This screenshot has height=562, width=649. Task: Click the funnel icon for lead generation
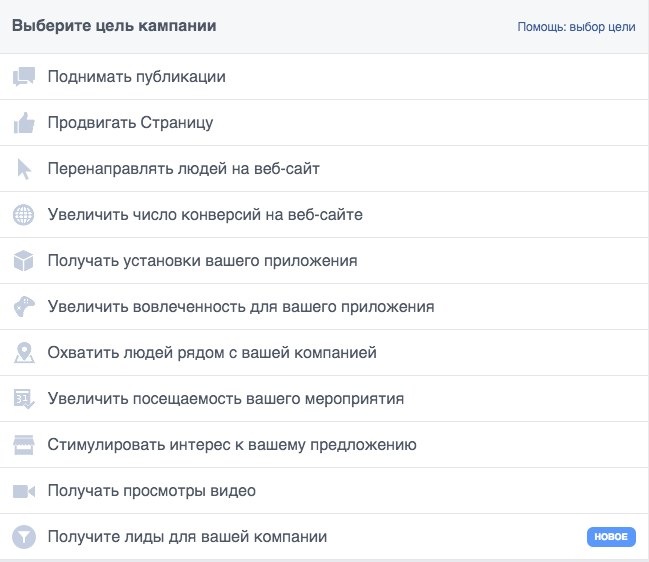(24, 537)
